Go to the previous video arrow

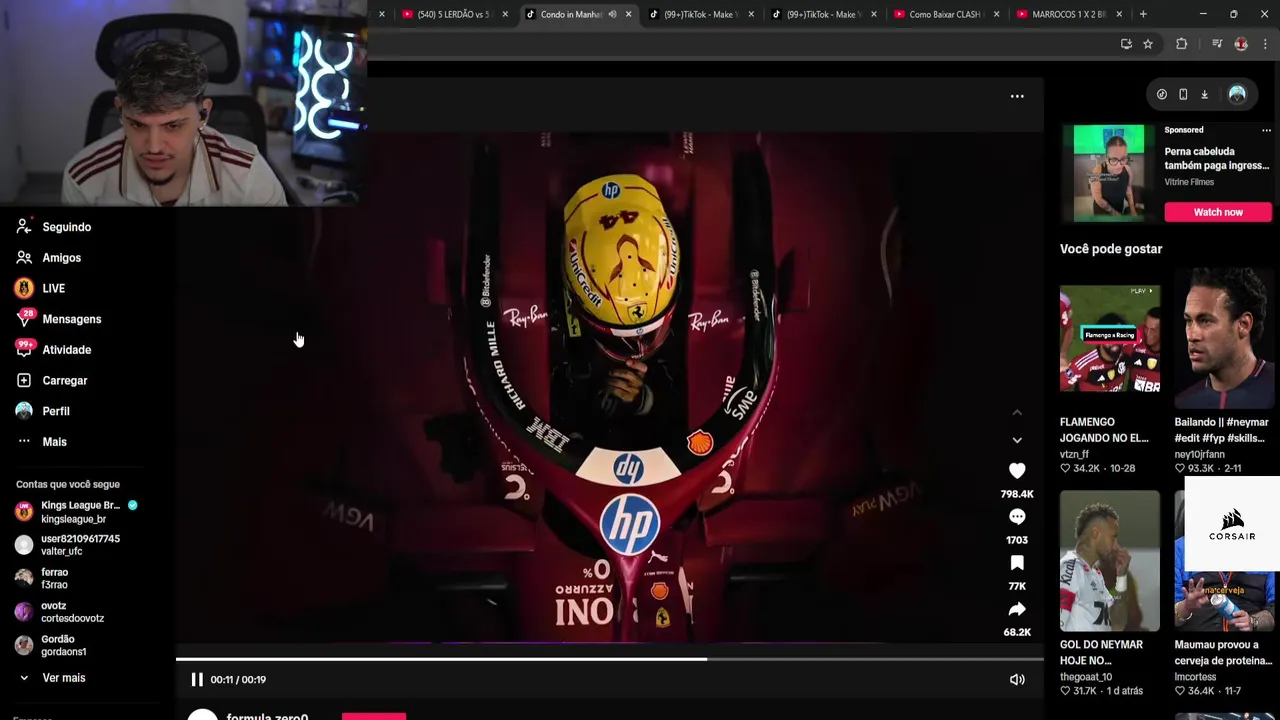(x=1017, y=412)
